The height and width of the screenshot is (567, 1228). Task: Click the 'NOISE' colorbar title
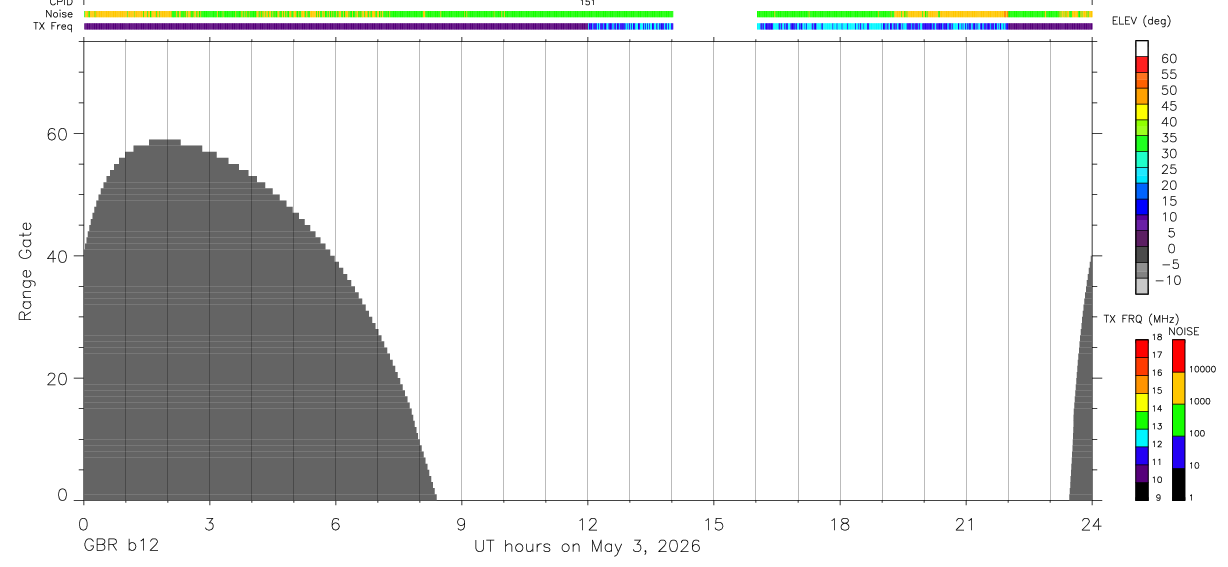[1183, 331]
